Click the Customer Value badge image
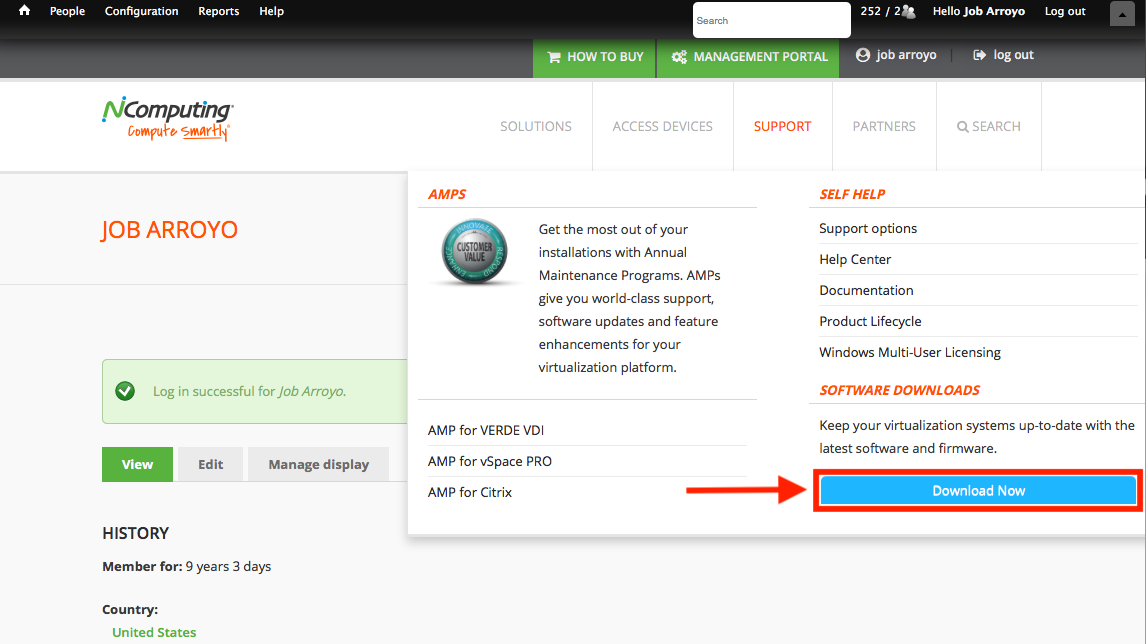Viewport: 1146px width, 644px height. click(474, 251)
